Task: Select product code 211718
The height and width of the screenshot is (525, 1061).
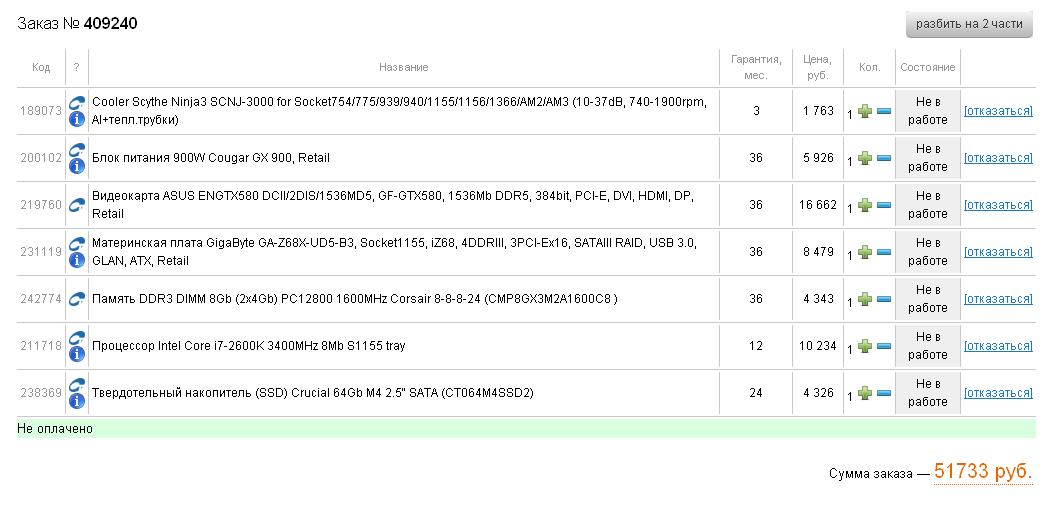Action: 41,346
